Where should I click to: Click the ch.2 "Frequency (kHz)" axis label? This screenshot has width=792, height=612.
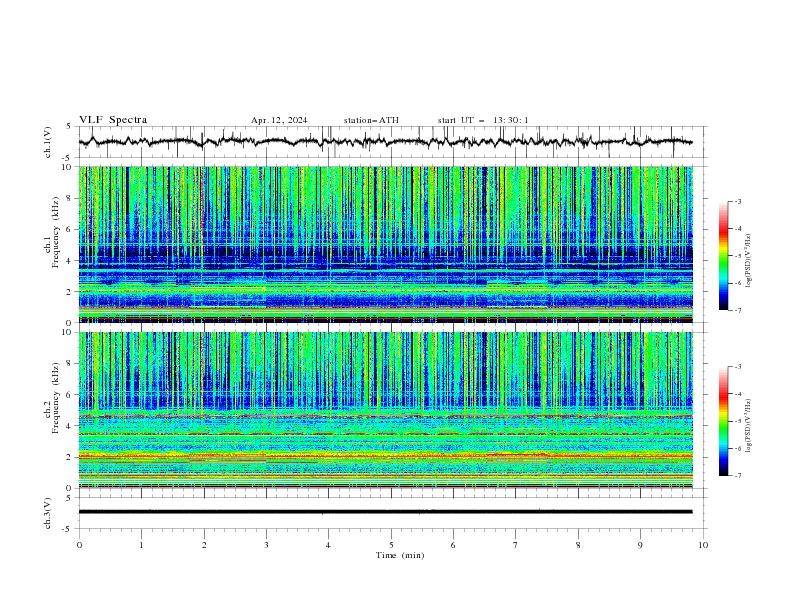56,398
